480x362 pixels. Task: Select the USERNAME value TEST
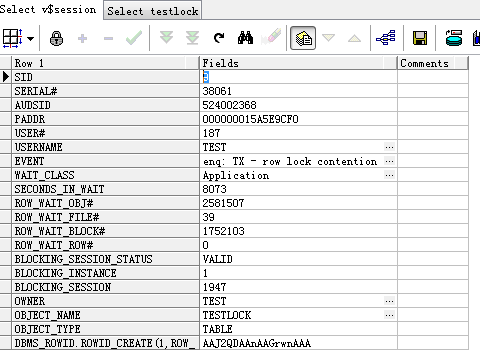click(x=215, y=147)
